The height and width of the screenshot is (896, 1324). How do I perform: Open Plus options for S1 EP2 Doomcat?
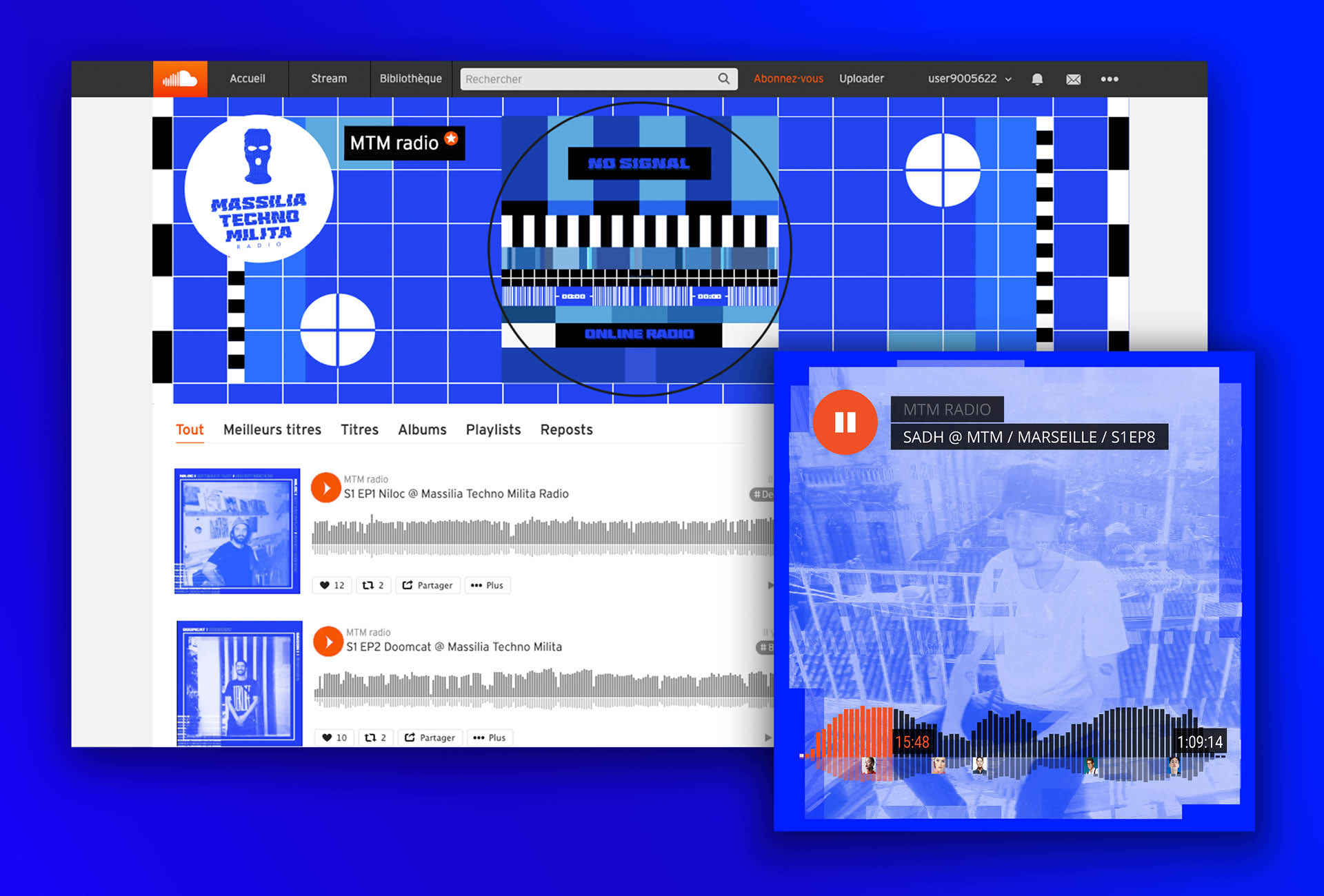pos(490,737)
